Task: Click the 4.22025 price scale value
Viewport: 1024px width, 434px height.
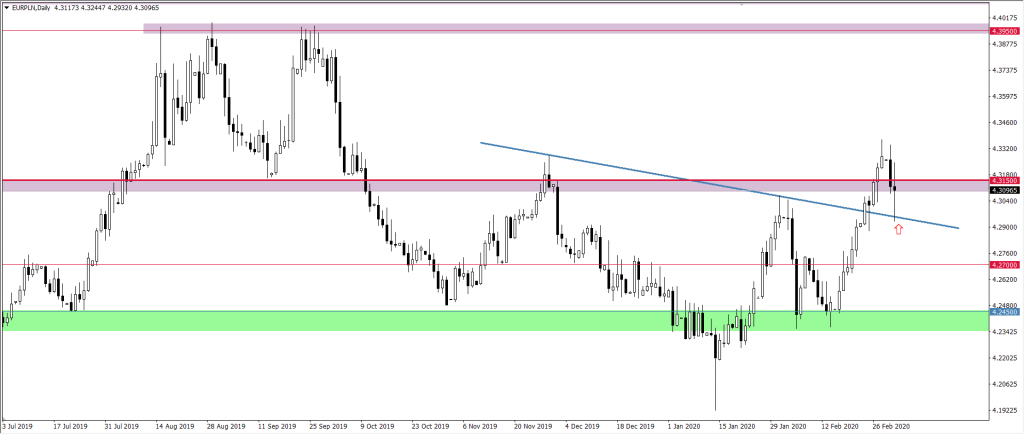Action: 1006,358
